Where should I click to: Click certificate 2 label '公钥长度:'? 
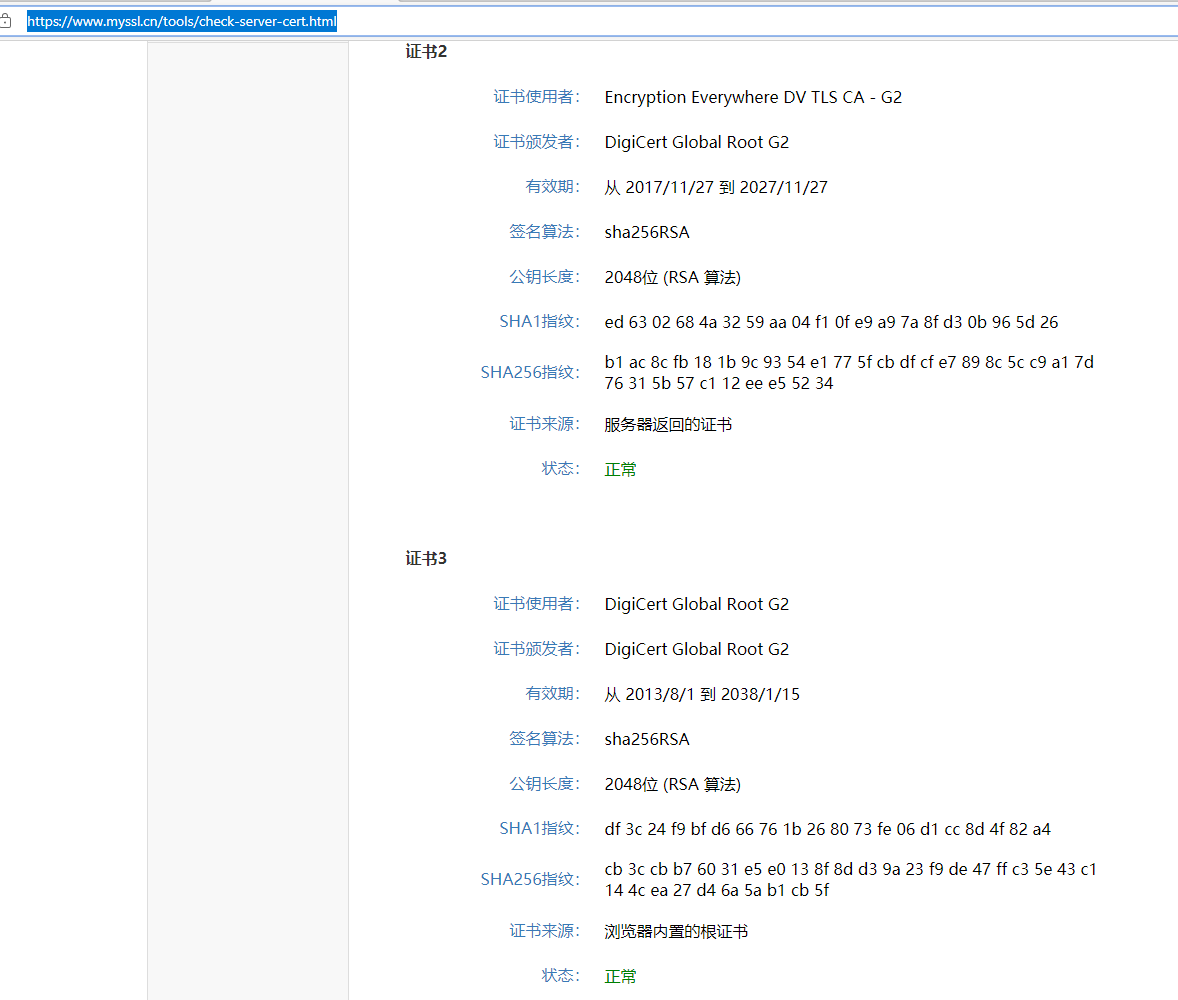tap(545, 276)
